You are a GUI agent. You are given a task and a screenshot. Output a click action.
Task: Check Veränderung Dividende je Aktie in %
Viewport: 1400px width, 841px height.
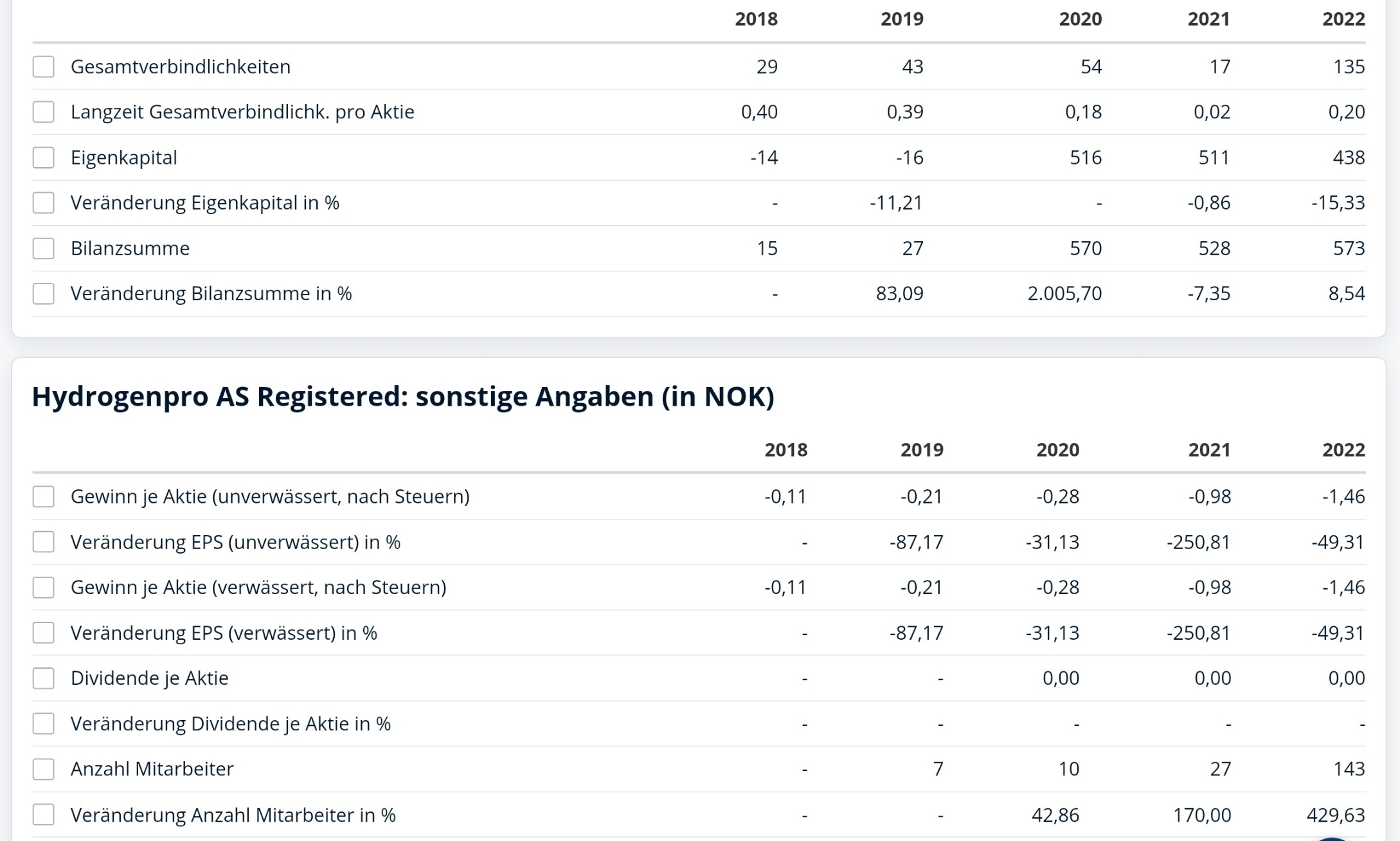tap(43, 723)
